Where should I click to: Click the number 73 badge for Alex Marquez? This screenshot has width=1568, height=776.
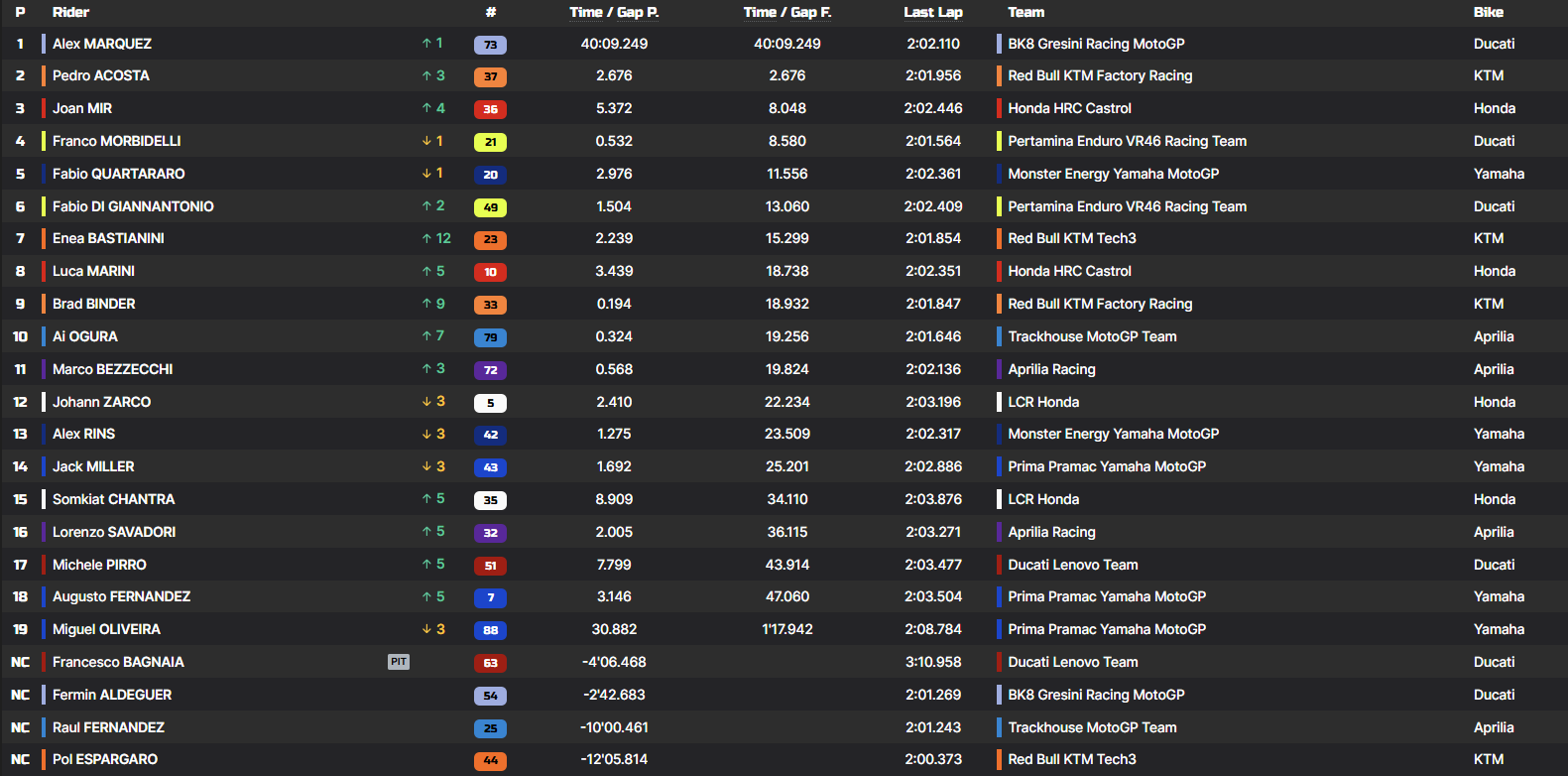click(490, 45)
